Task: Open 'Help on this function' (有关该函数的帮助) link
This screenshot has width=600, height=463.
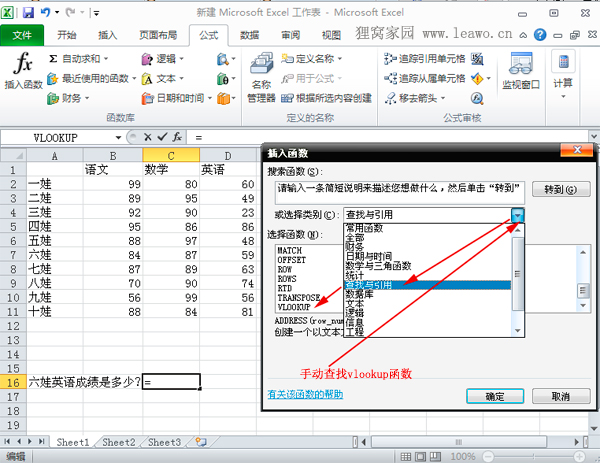Action: (305, 395)
